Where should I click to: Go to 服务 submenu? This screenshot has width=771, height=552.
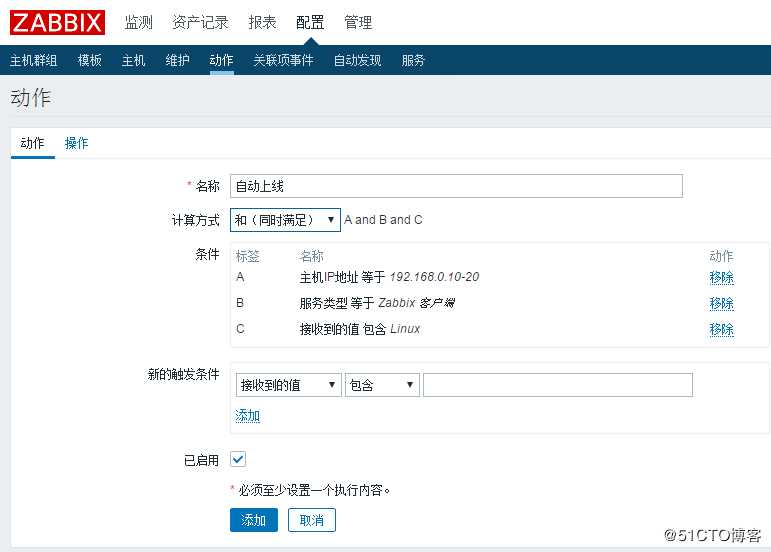tap(413, 60)
